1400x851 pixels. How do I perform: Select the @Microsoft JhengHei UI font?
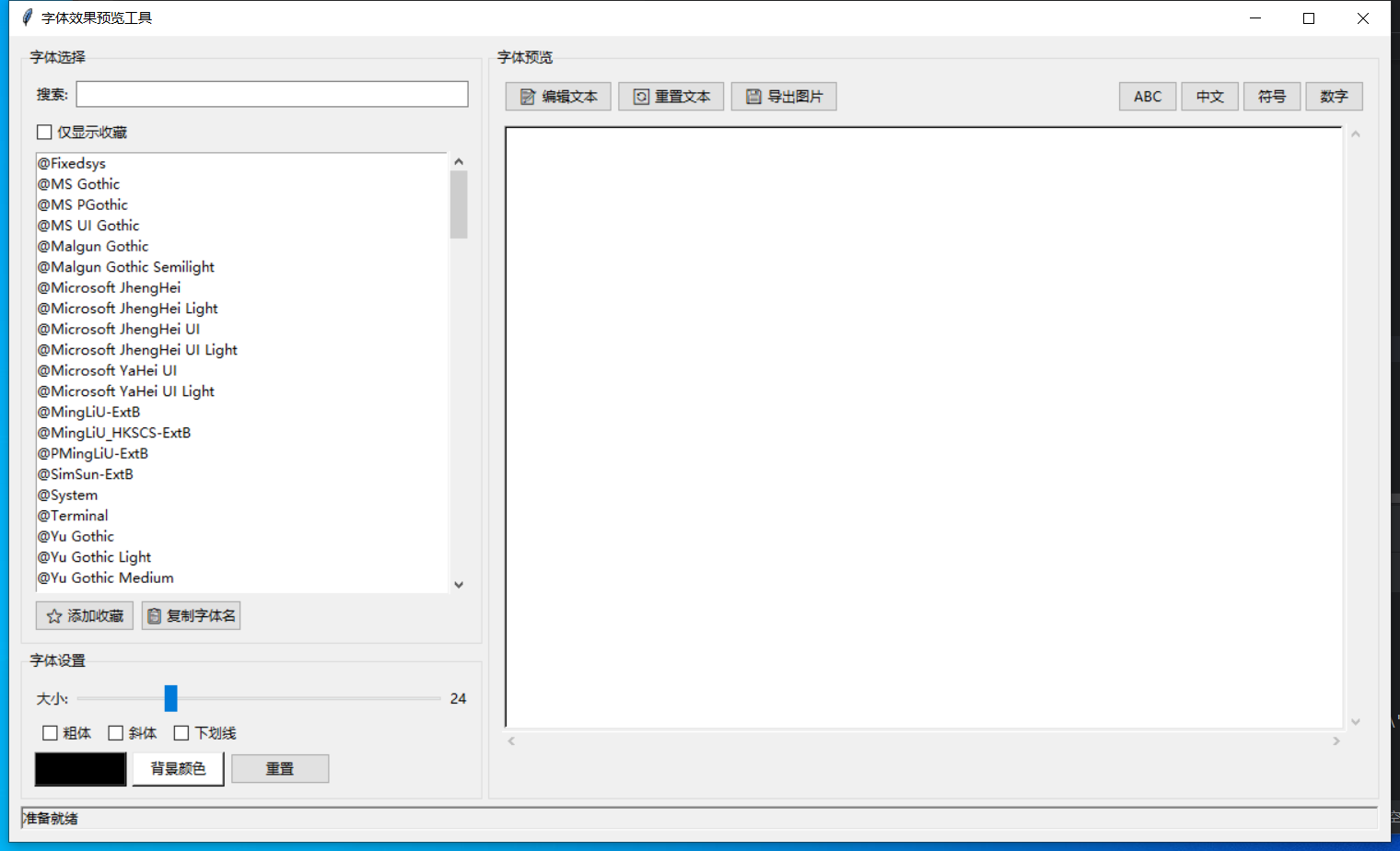pyautogui.click(x=241, y=329)
